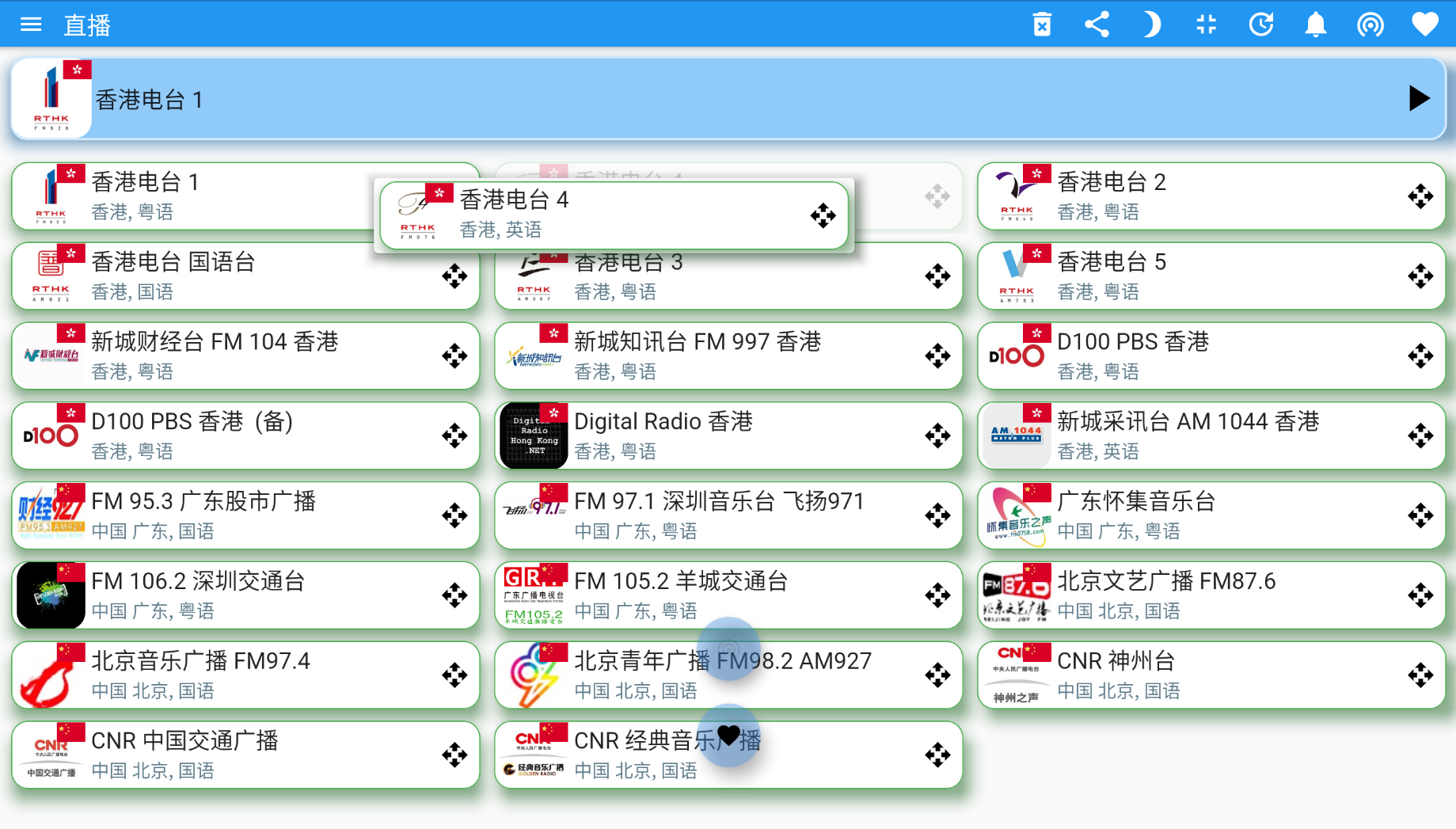The width and height of the screenshot is (1456, 829).
Task: Tap the move handle for CNR 中国交通广播
Action: coord(454,755)
